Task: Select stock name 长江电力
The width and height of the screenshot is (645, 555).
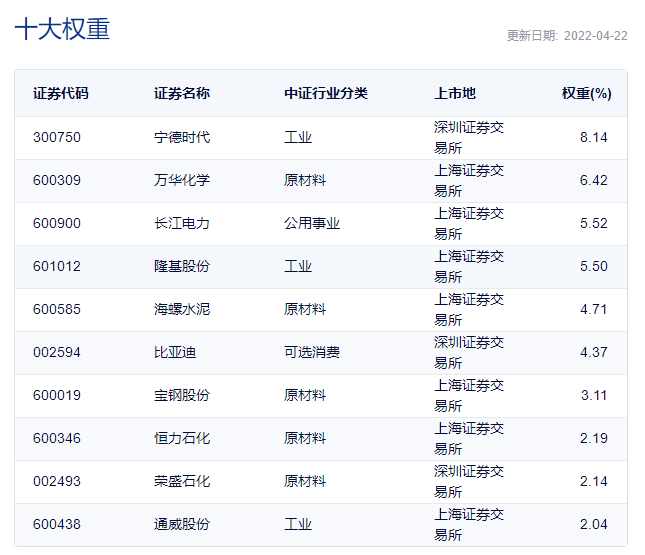Action: 182,223
